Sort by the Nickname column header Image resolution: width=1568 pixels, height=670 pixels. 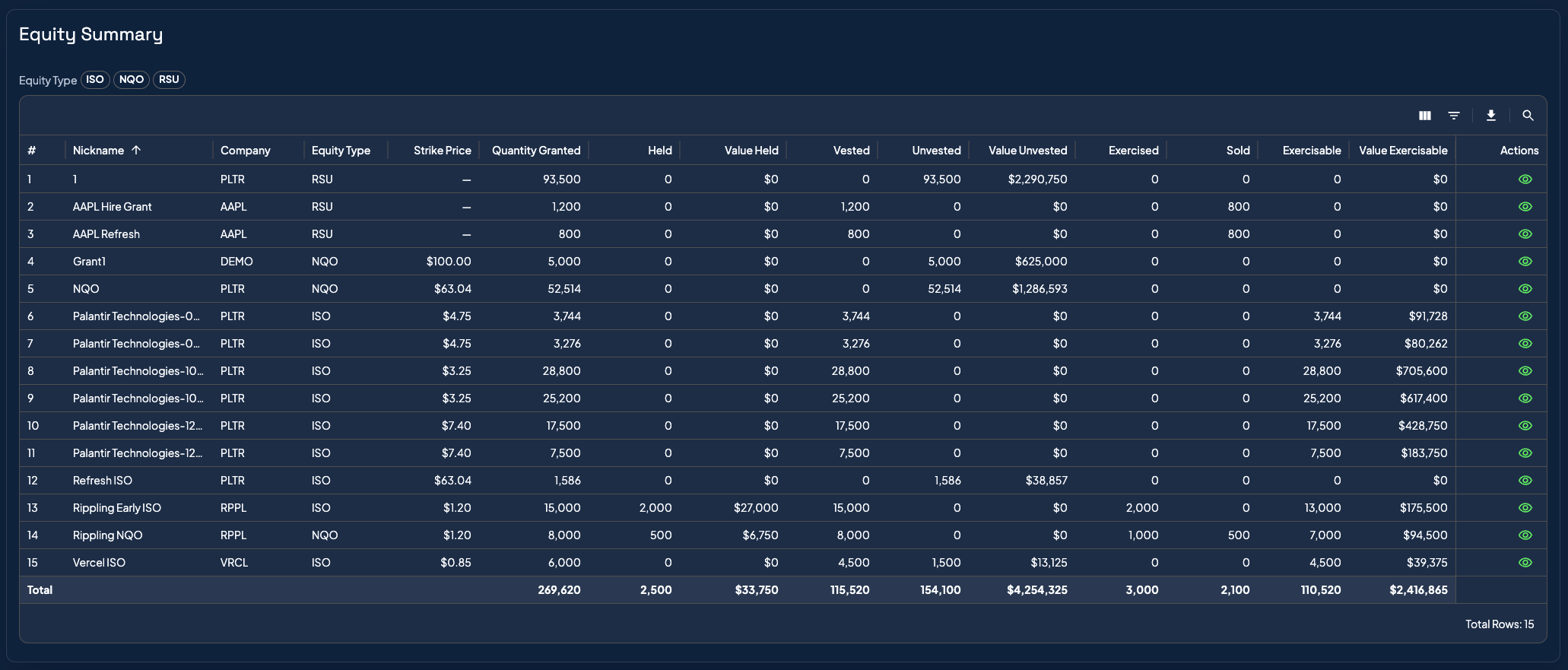pyautogui.click(x=98, y=151)
